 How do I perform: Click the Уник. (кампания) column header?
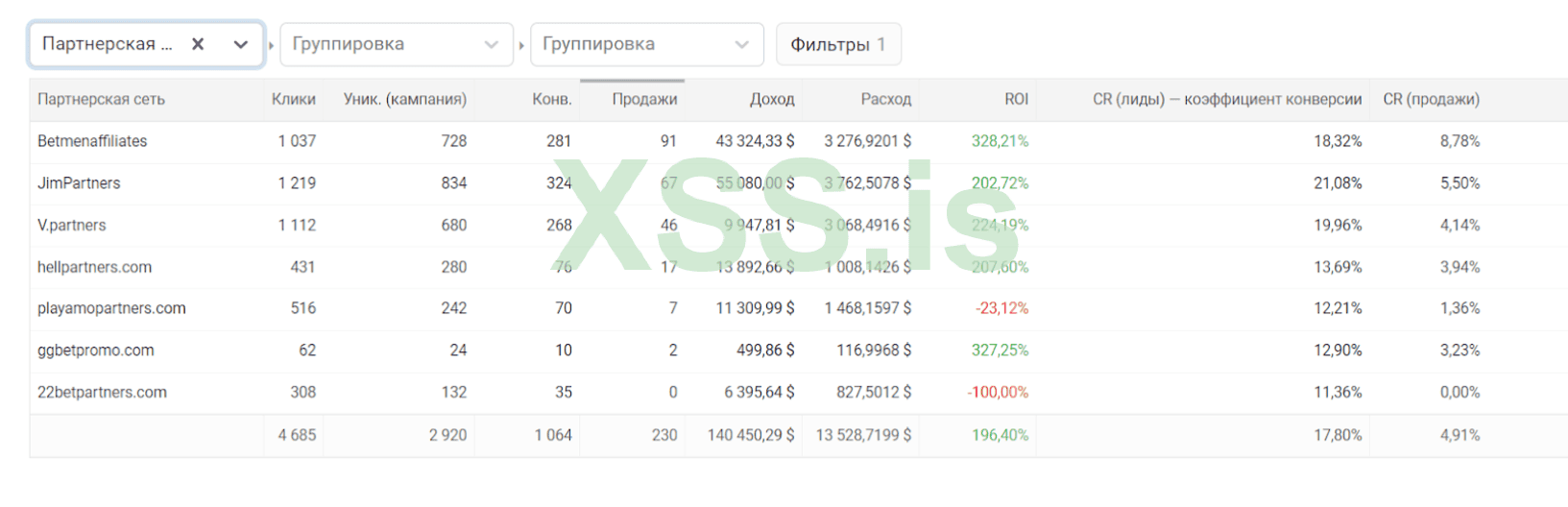(x=404, y=99)
